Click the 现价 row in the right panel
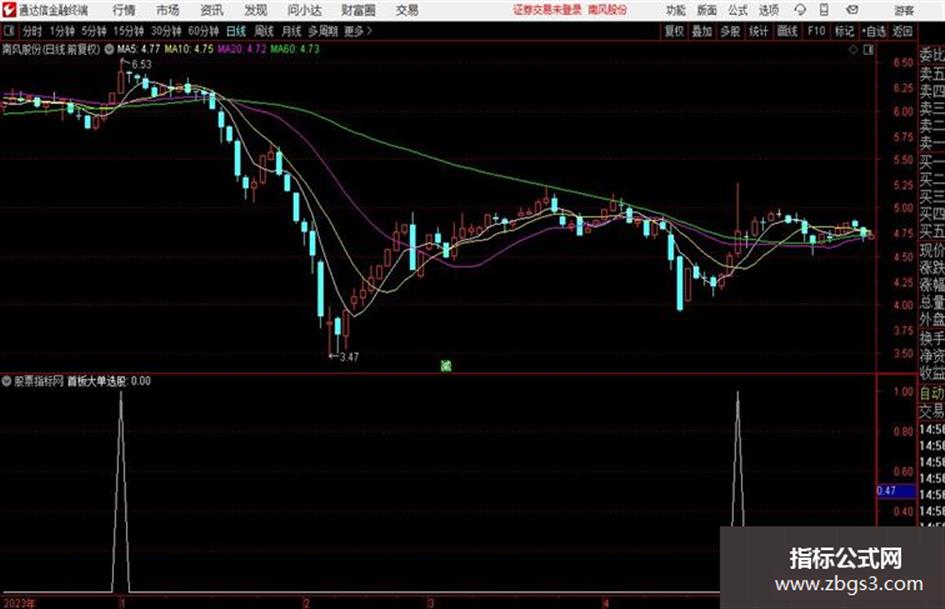This screenshot has width=945, height=609. tap(932, 250)
